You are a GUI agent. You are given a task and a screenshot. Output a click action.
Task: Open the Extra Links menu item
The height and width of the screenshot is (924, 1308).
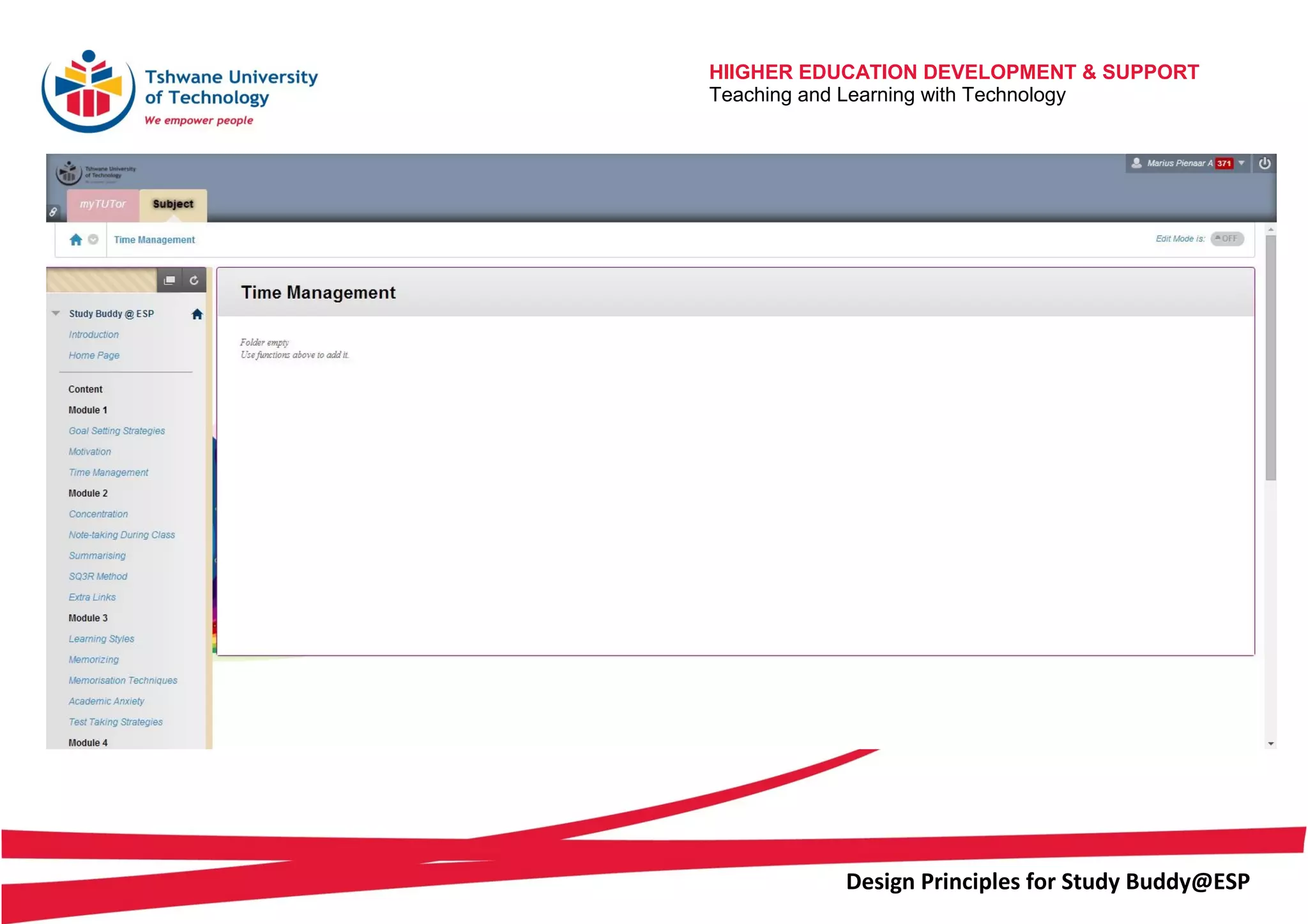(93, 598)
